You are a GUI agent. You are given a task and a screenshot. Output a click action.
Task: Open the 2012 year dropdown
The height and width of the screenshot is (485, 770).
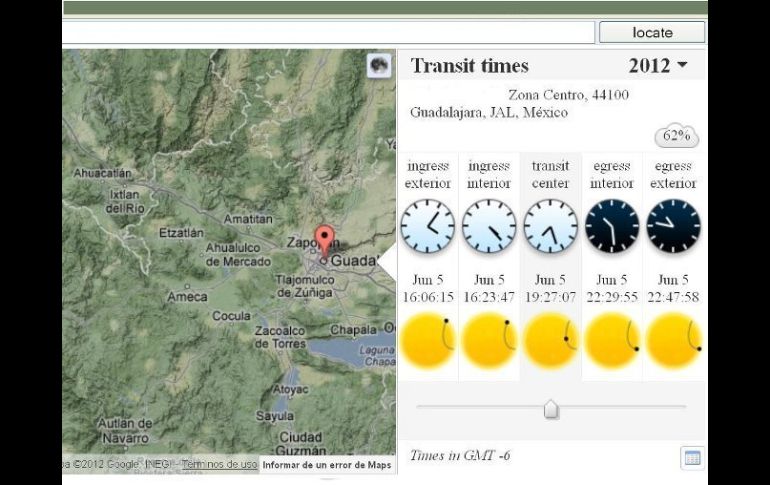pos(658,66)
